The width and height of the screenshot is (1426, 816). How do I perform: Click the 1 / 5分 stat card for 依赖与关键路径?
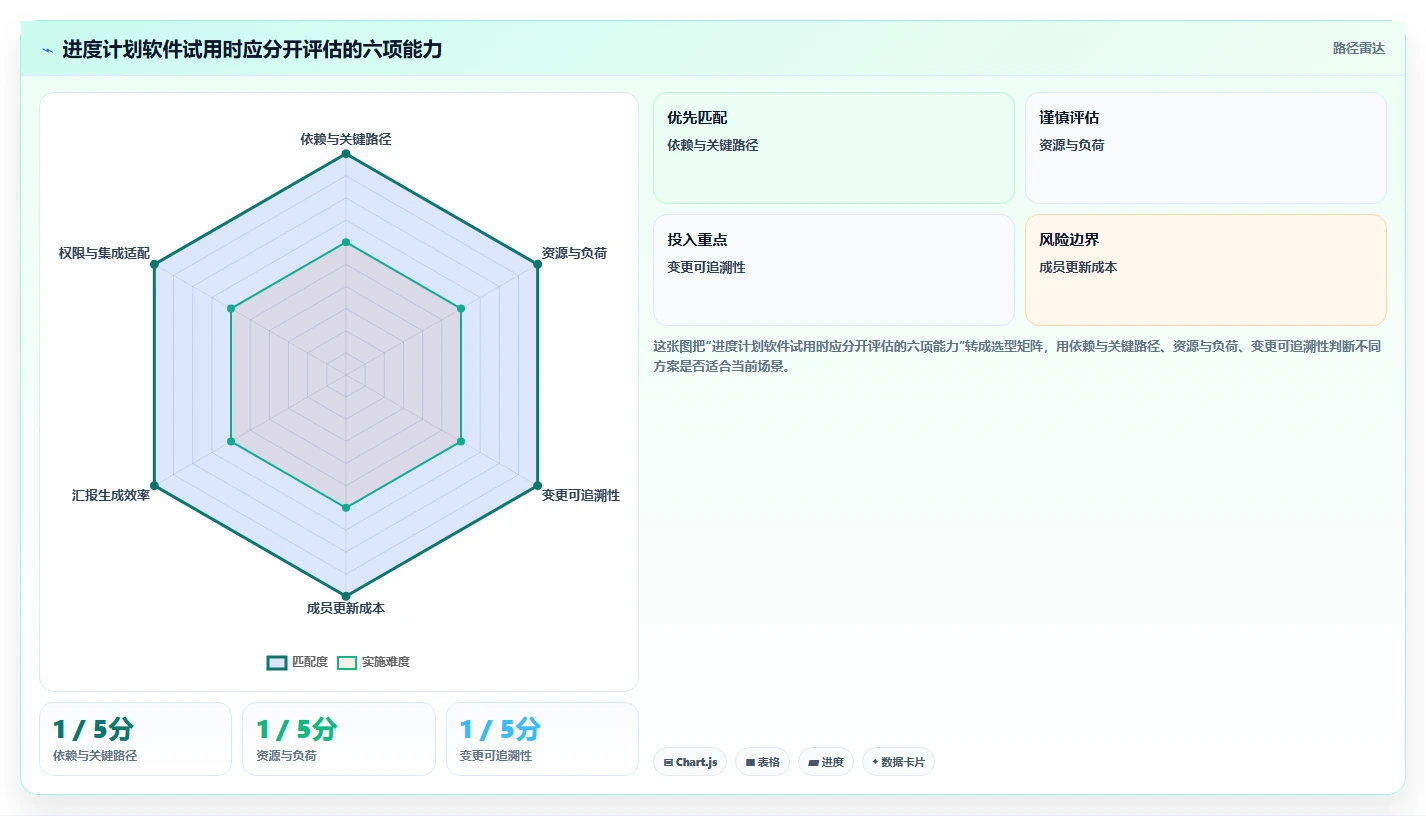(x=135, y=739)
